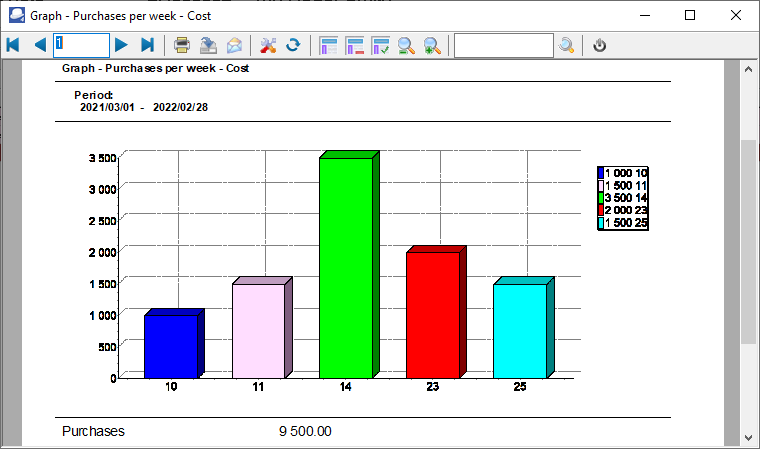Image resolution: width=760 pixels, height=449 pixels.
Task: Click the 3 500 y-axis label
Action: (x=102, y=158)
